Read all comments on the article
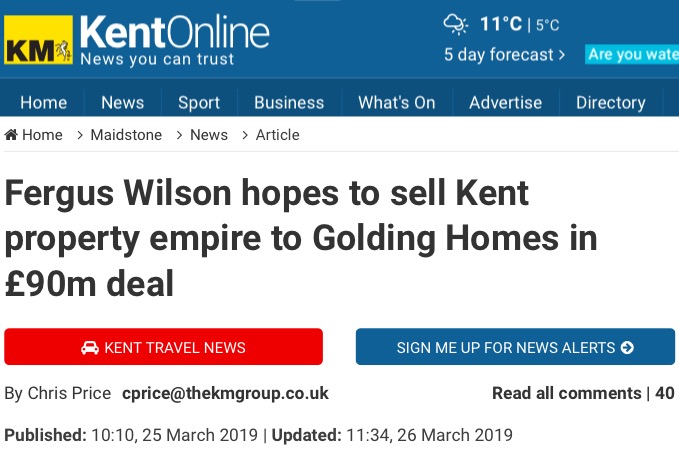This screenshot has width=679, height=462. (566, 394)
